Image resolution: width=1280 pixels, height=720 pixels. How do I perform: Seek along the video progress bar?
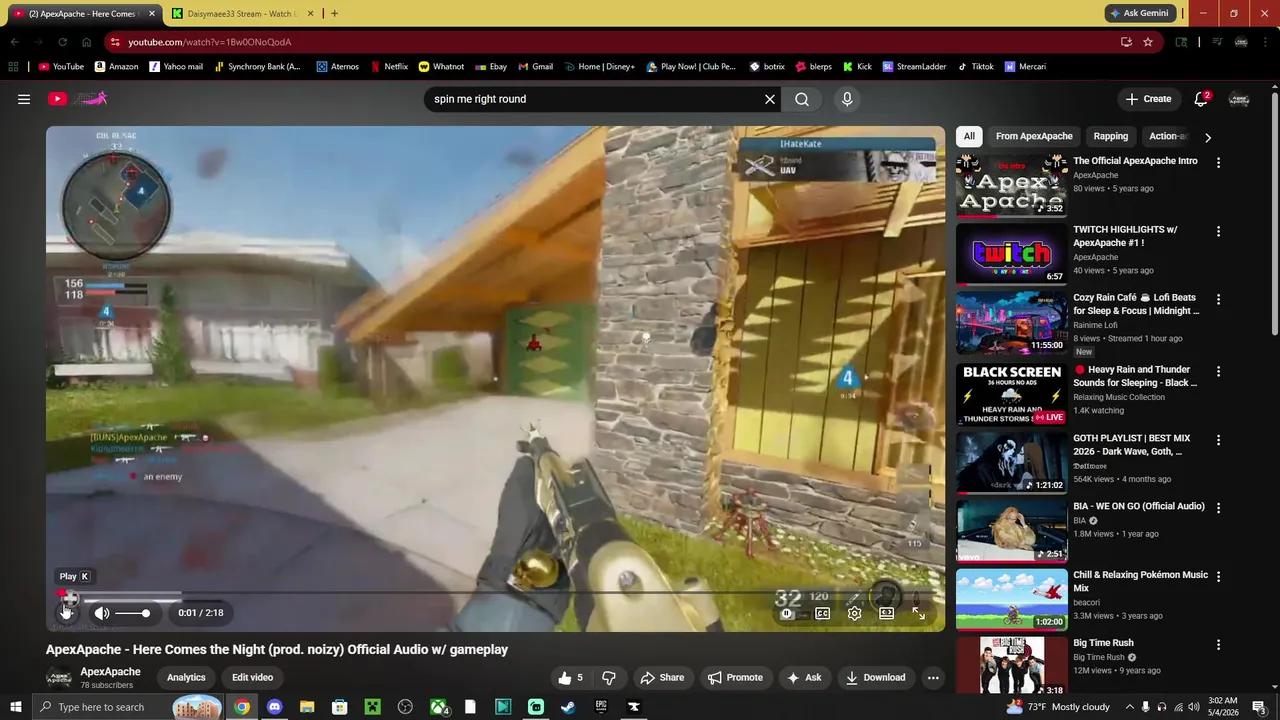(495, 593)
